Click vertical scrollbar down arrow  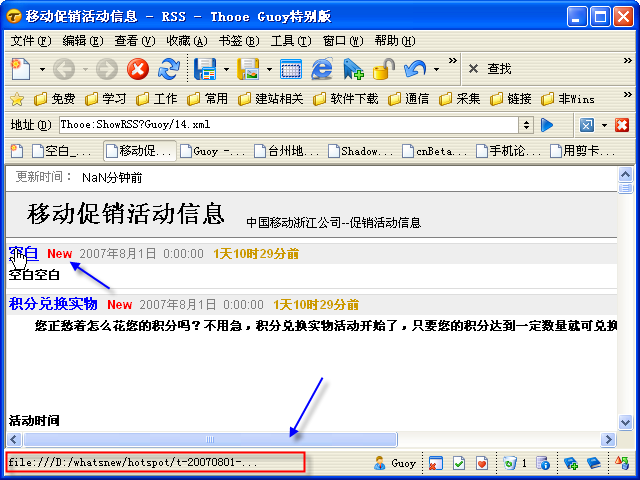click(x=625, y=422)
